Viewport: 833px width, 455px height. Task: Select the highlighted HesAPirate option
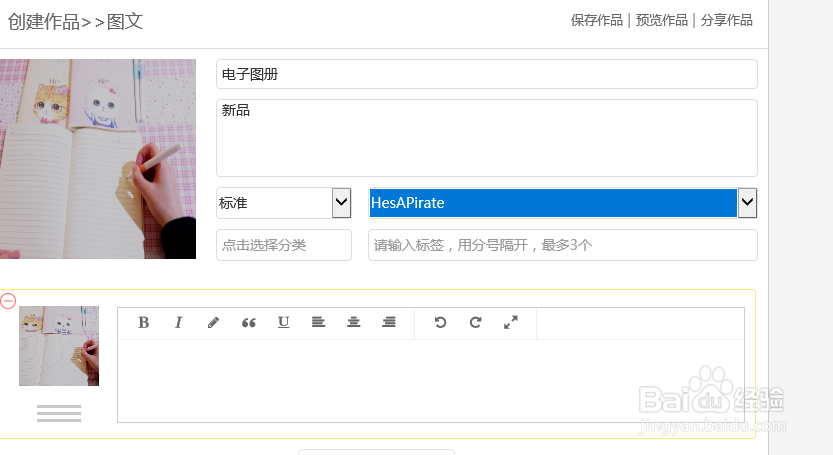pos(553,203)
